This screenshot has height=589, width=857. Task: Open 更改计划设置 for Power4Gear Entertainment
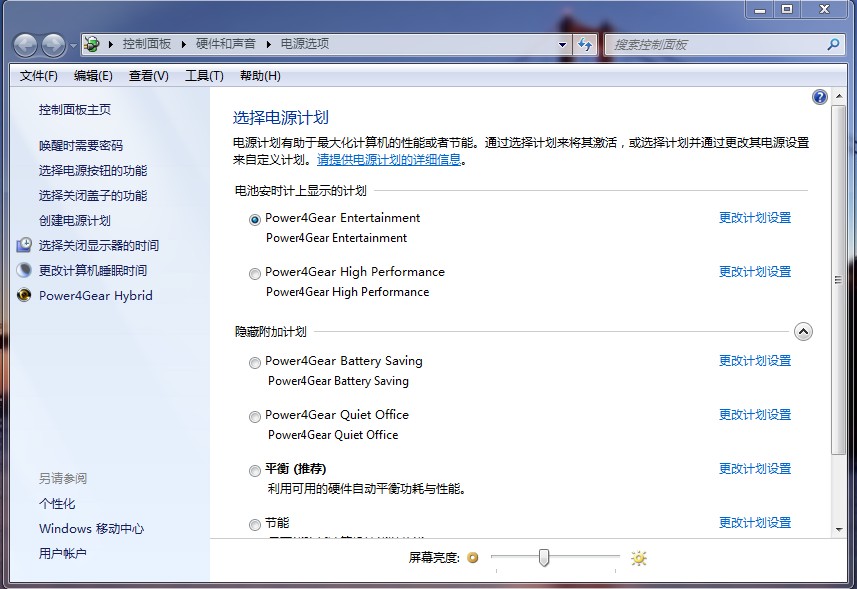click(x=755, y=217)
